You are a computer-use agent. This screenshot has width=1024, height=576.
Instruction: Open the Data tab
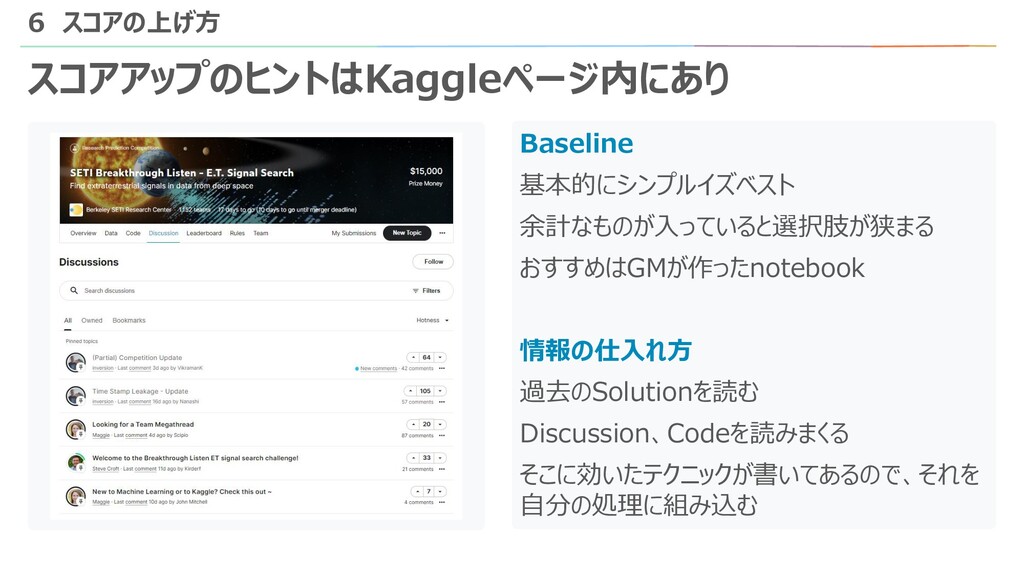(x=111, y=233)
